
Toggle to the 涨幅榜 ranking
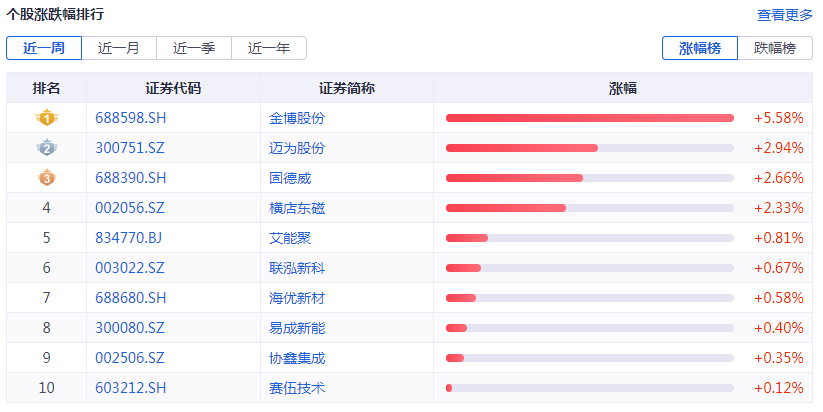click(x=700, y=48)
